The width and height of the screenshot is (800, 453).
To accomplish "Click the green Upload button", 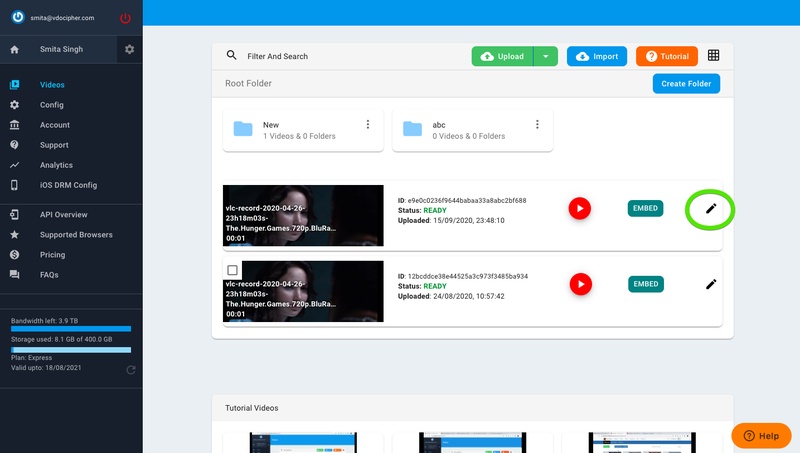I will tap(503, 56).
